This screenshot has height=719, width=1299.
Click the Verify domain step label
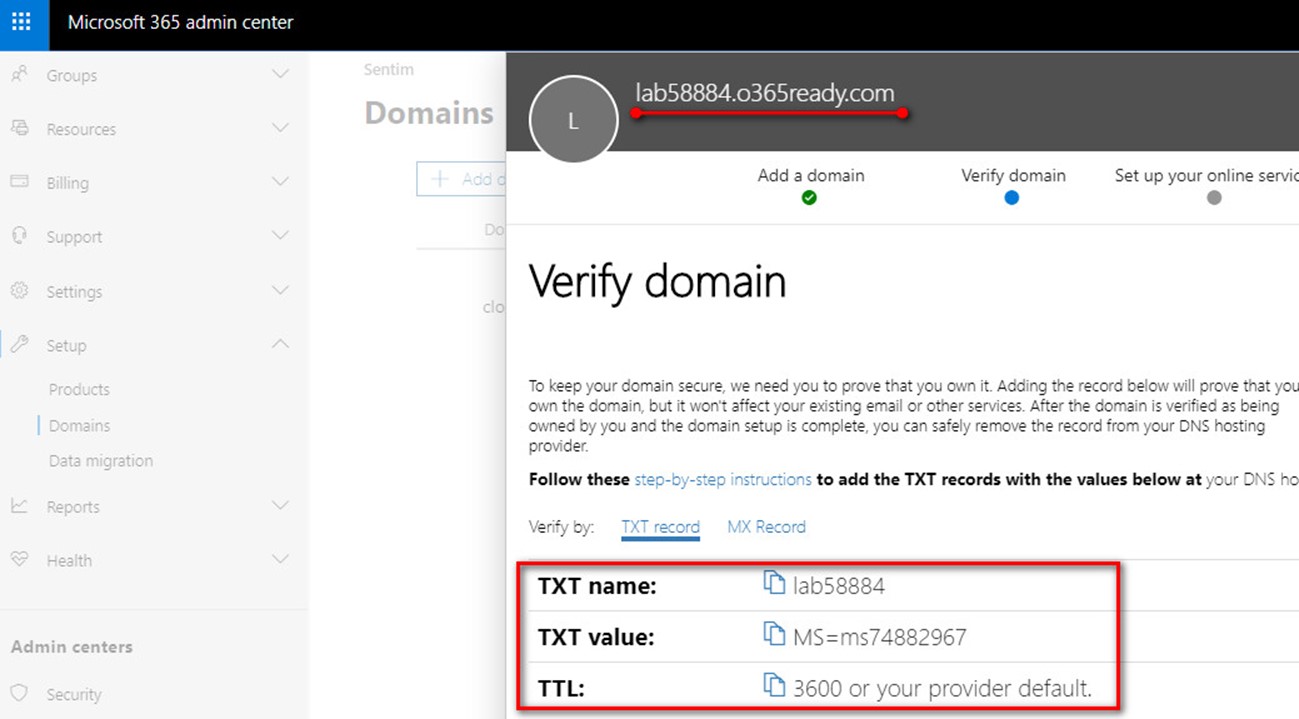[1013, 175]
